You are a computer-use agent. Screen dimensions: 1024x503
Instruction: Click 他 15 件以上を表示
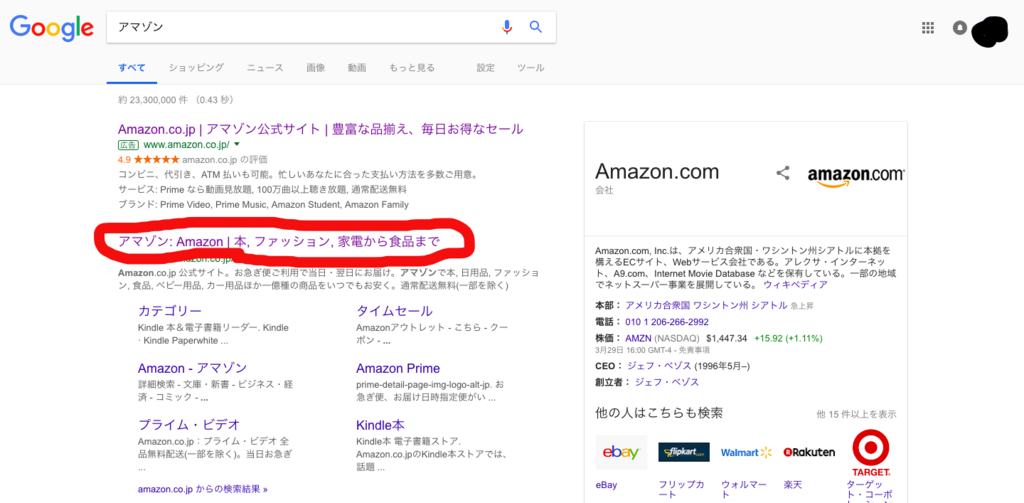pos(856,414)
